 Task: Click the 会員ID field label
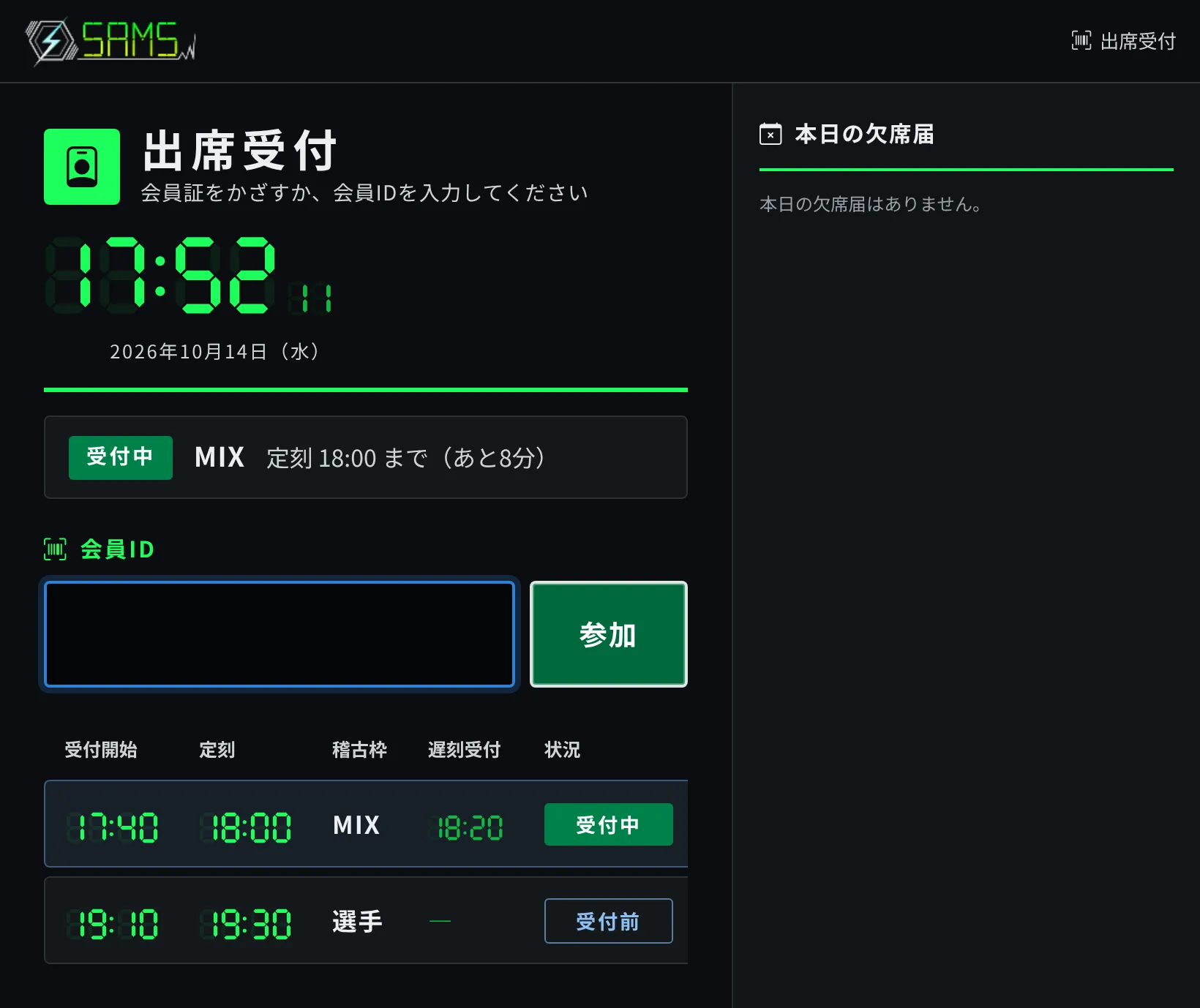coord(117,549)
